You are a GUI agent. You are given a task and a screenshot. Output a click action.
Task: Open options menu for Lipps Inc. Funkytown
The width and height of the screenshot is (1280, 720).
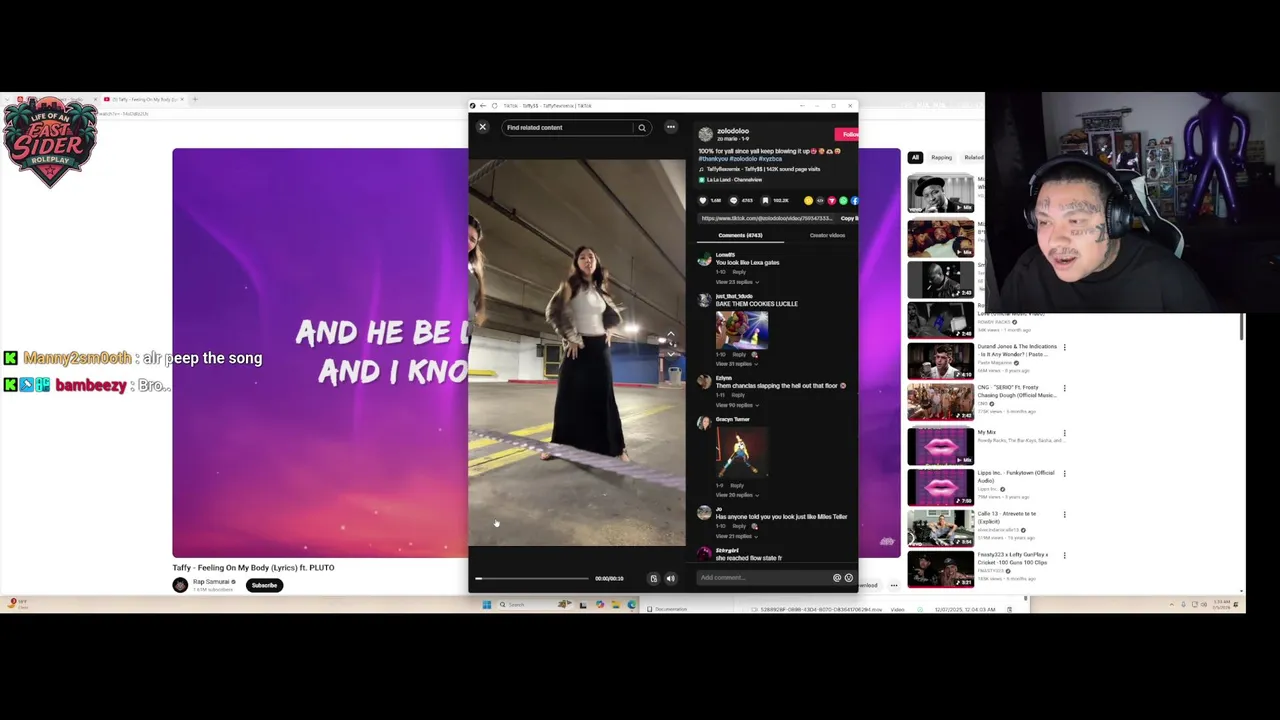coord(1064,474)
